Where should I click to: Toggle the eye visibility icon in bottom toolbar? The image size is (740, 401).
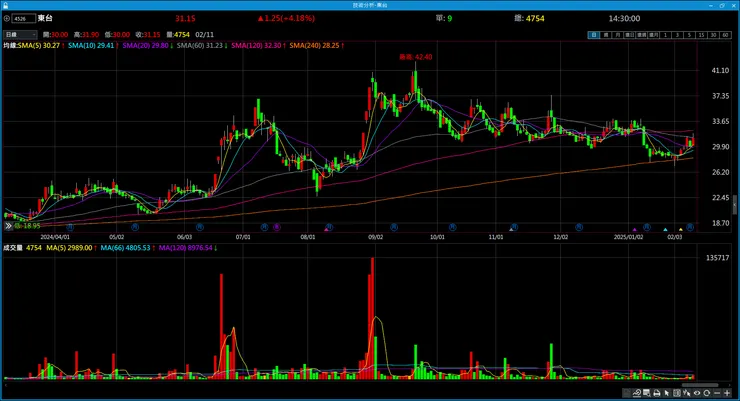tap(697, 393)
